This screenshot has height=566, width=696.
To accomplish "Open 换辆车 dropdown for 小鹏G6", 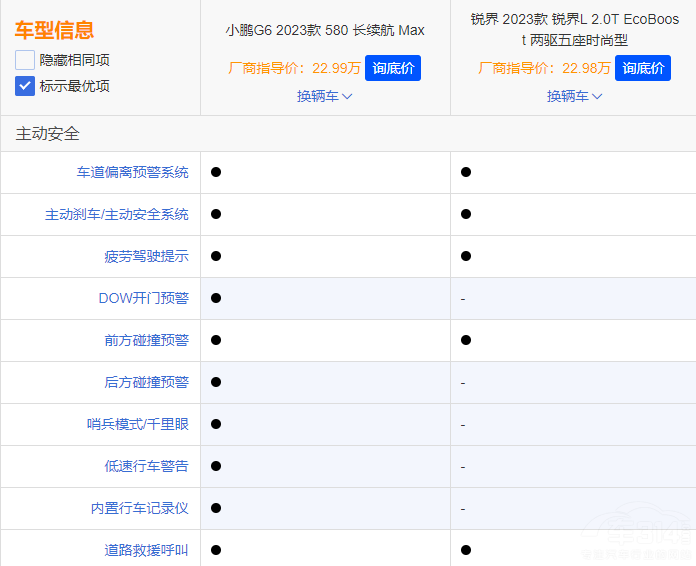I will (324, 96).
